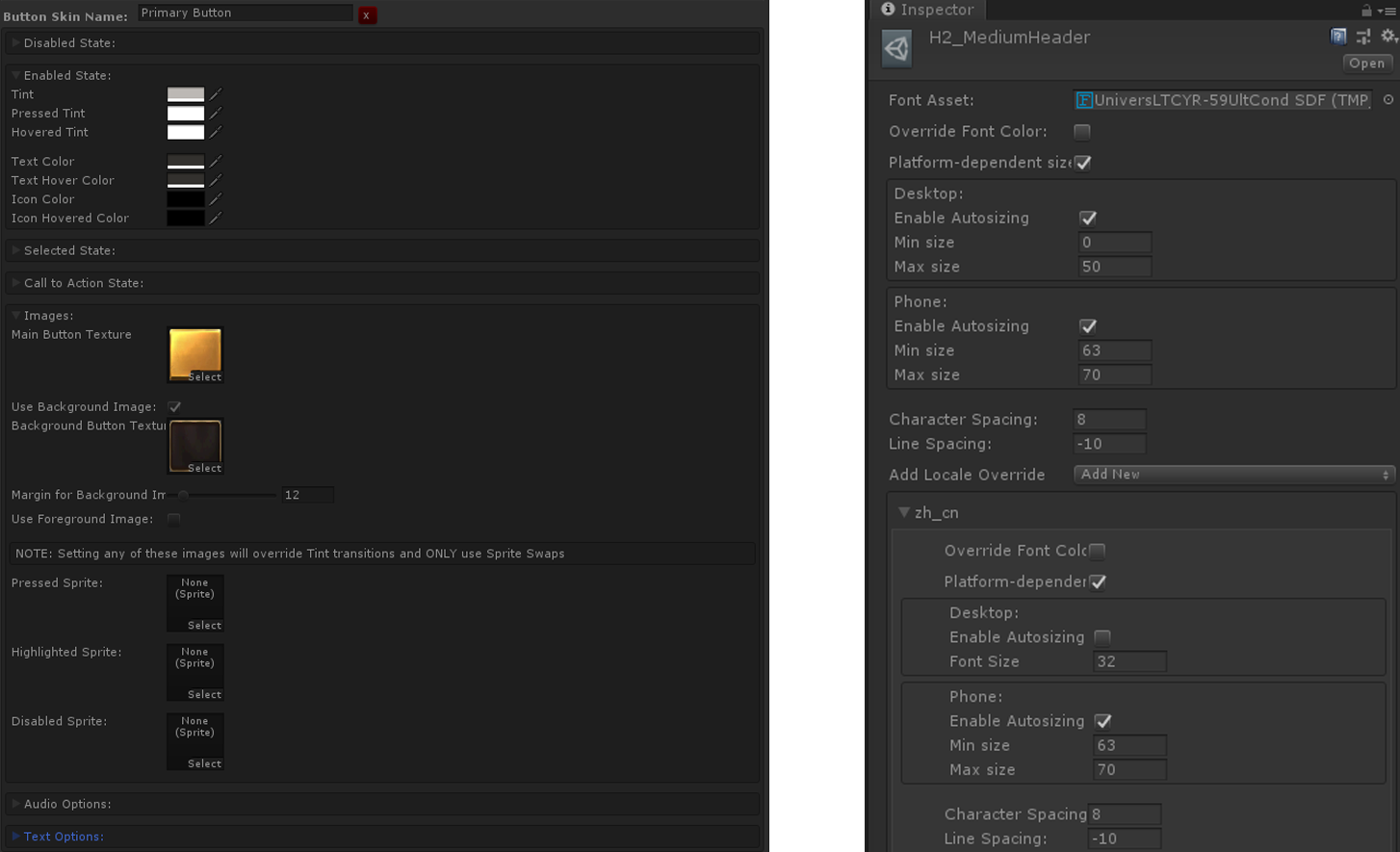Open the help reference for H2_MediumHeader
This screenshot has height=852, width=1400.
1338,37
